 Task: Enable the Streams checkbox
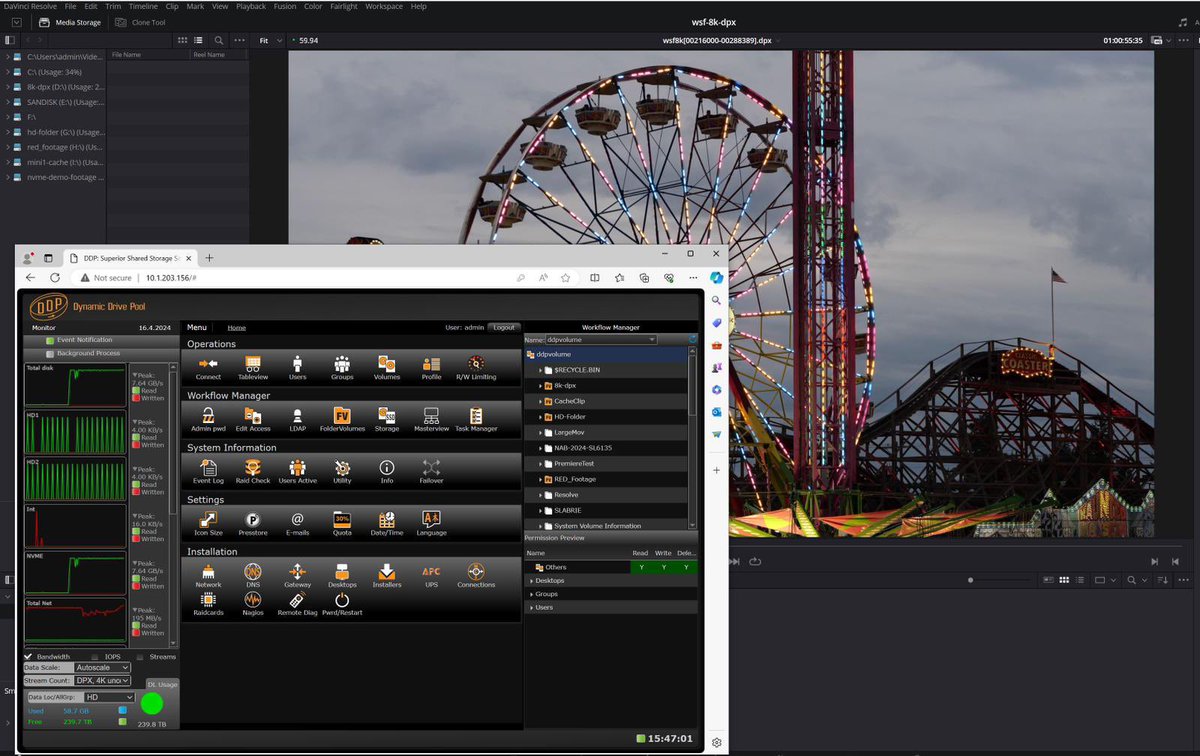click(x=139, y=657)
